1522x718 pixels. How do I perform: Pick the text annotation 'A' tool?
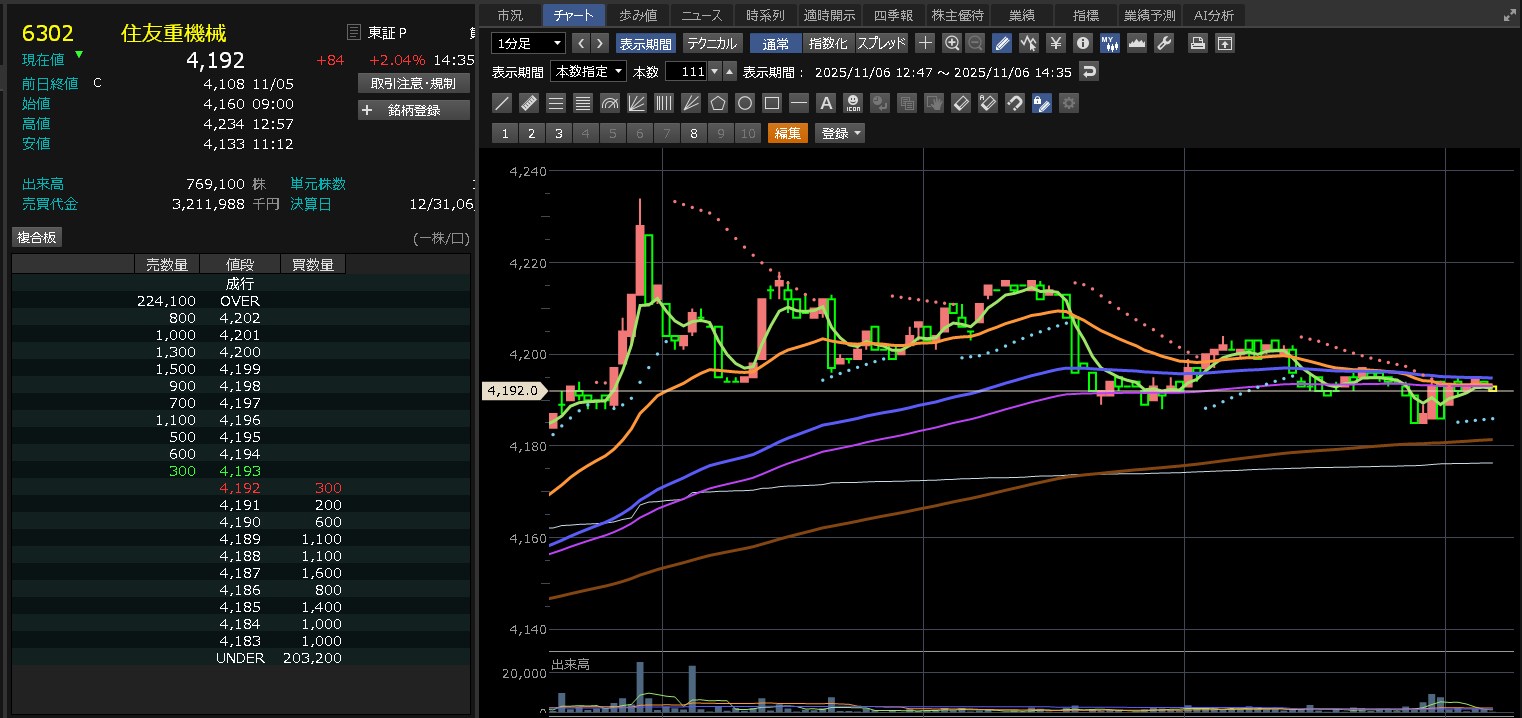coord(826,103)
